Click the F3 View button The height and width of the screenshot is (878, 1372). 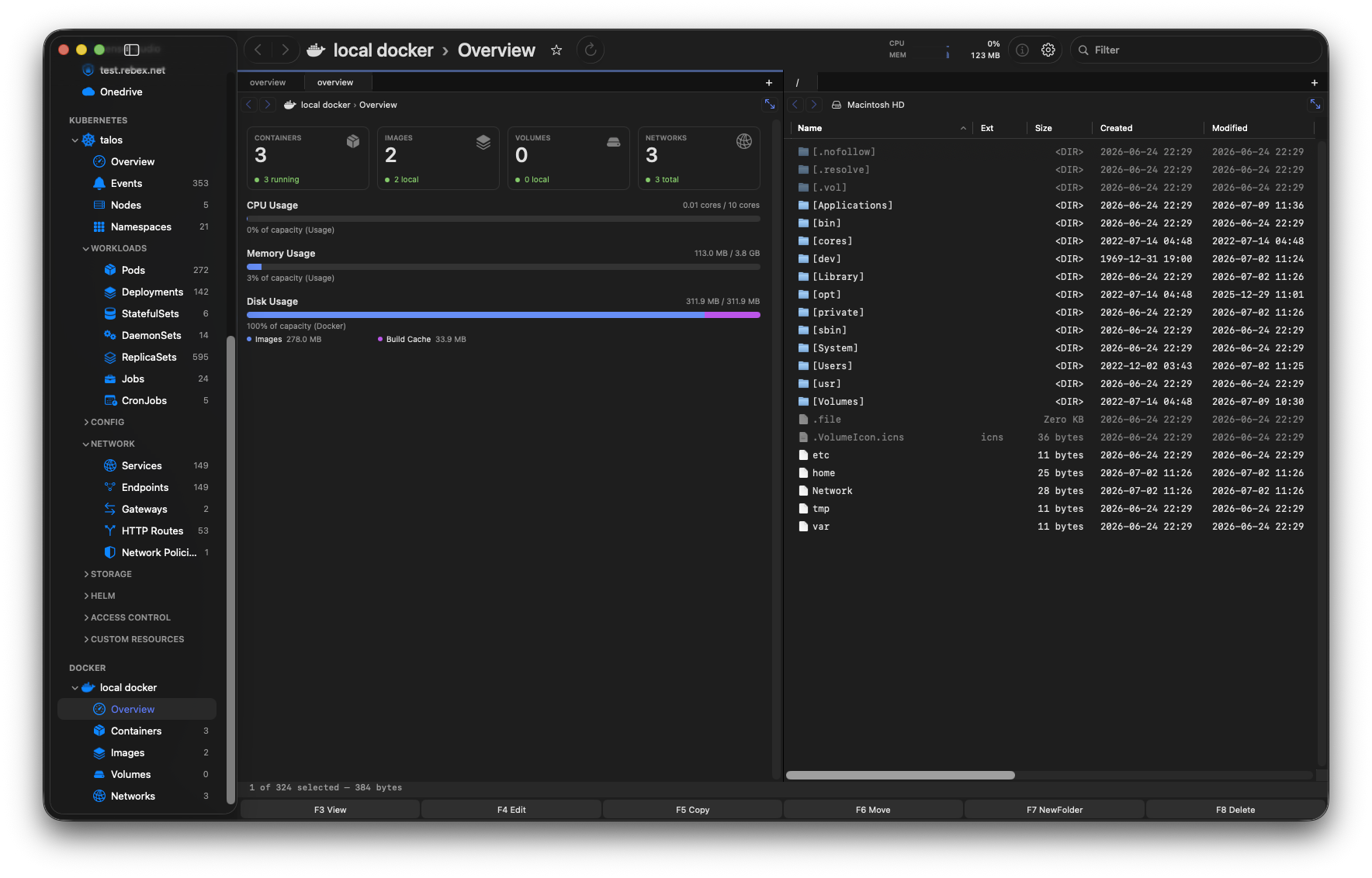click(x=331, y=809)
